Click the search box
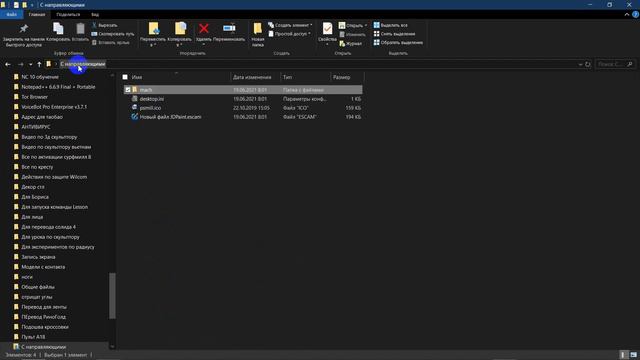The width and height of the screenshot is (640, 360). (615, 64)
